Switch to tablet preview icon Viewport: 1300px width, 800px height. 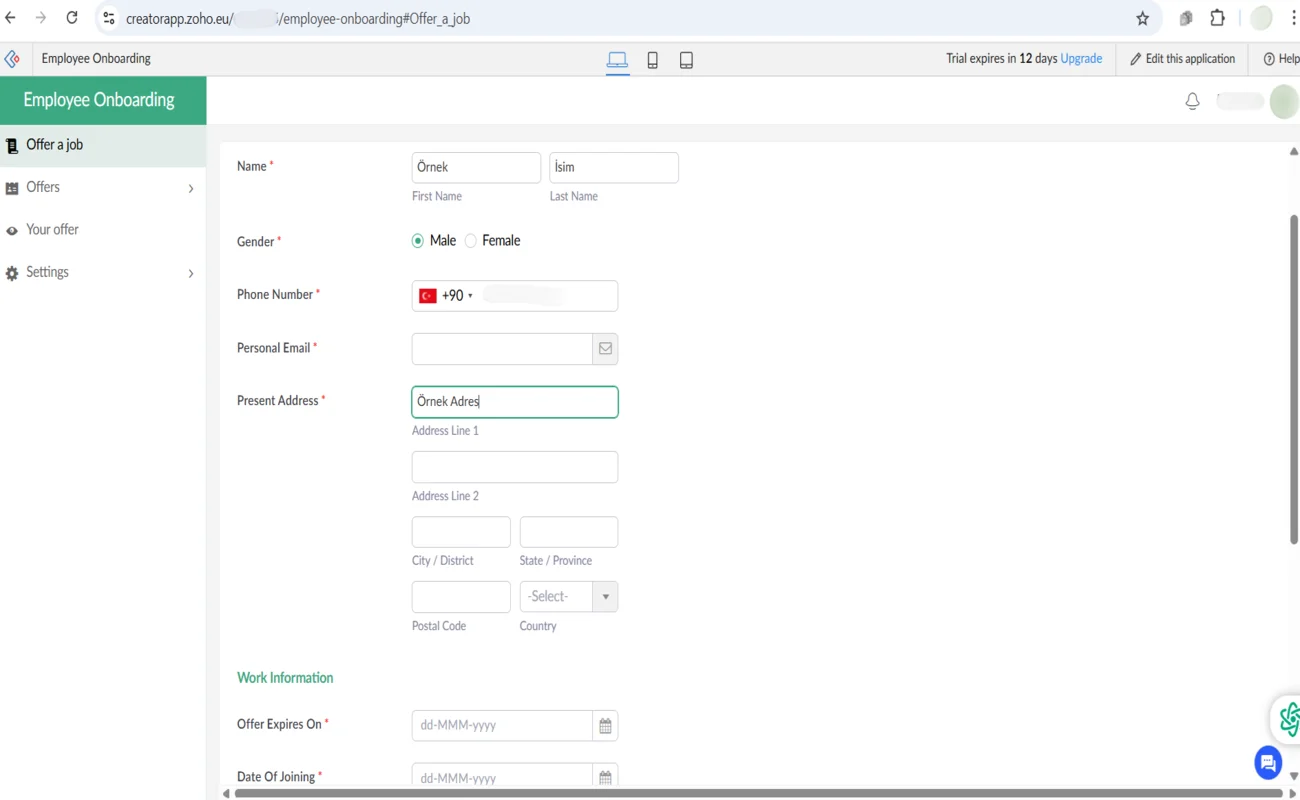tap(686, 60)
